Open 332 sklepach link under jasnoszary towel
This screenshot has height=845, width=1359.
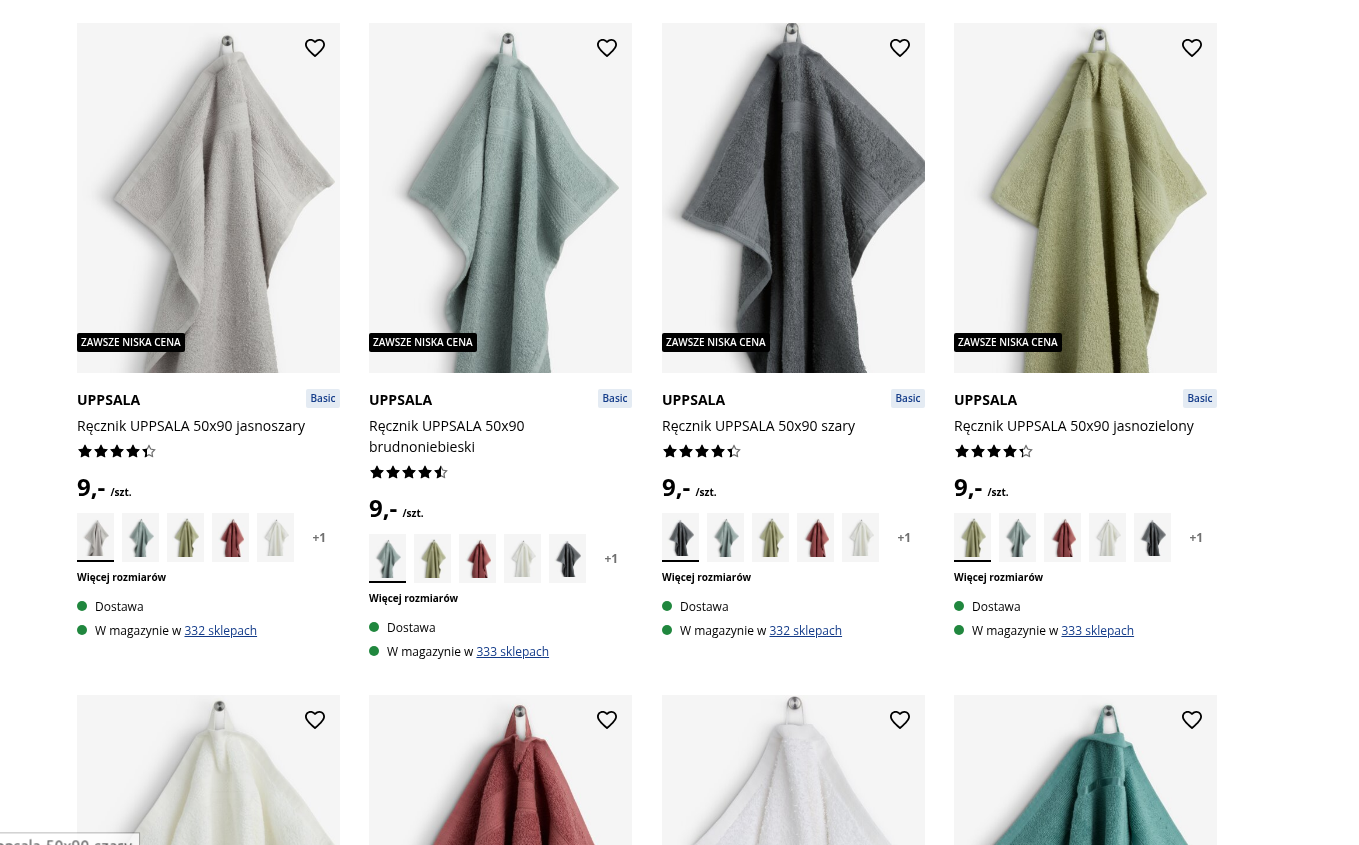pyautogui.click(x=221, y=631)
